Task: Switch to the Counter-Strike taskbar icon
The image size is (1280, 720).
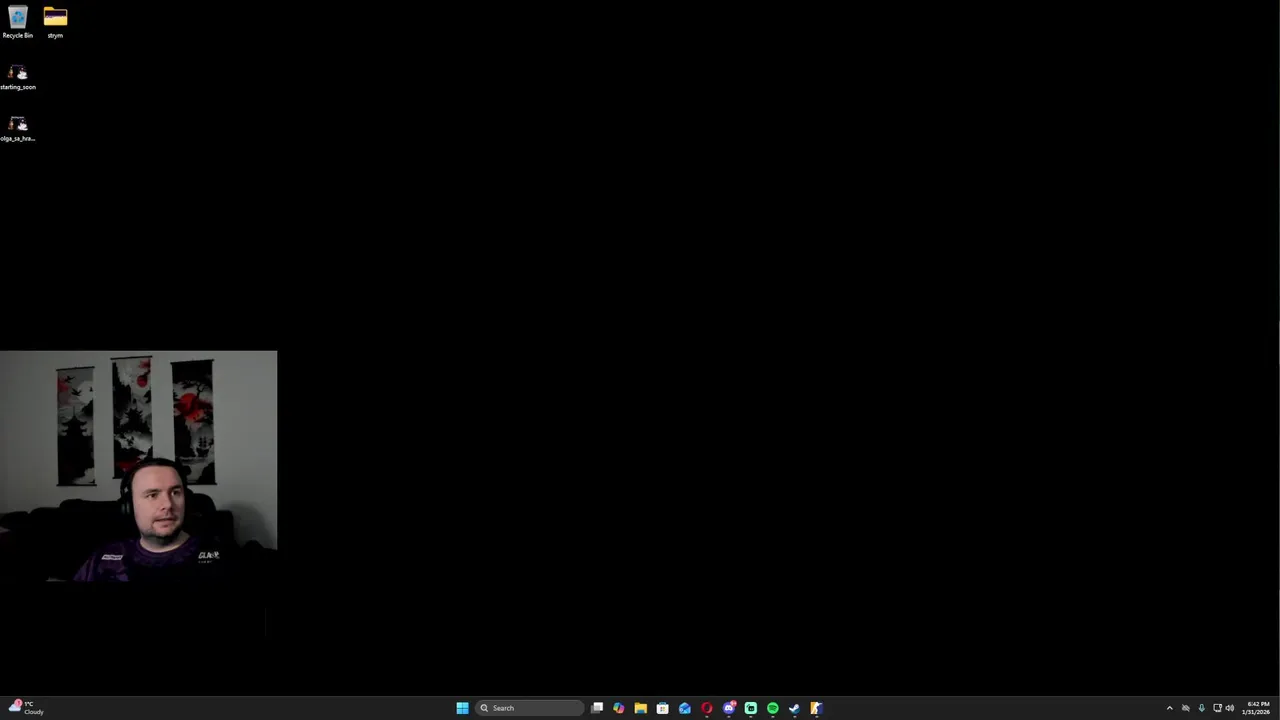Action: 817,708
